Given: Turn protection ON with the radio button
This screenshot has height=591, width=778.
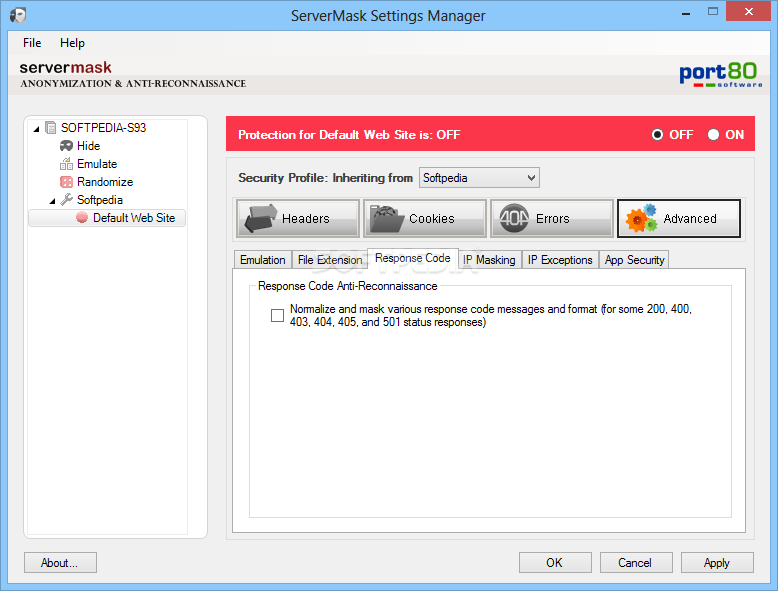Looking at the screenshot, I should pos(713,134).
